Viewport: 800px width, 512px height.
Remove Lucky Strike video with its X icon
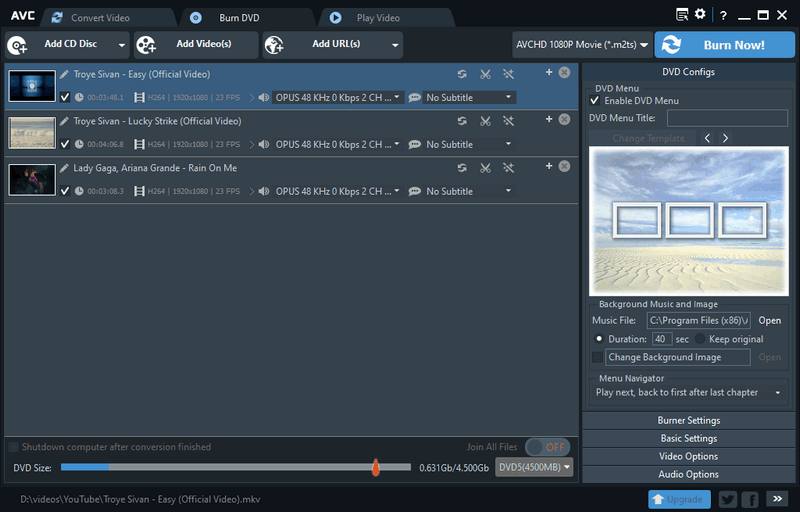[564, 119]
